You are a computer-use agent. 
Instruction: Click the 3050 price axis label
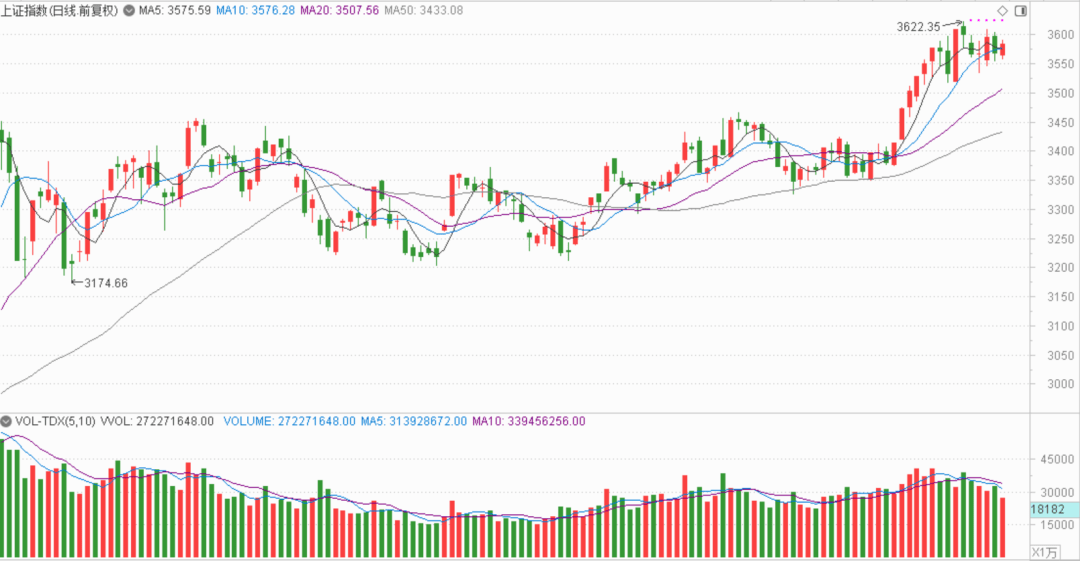[1060, 356]
